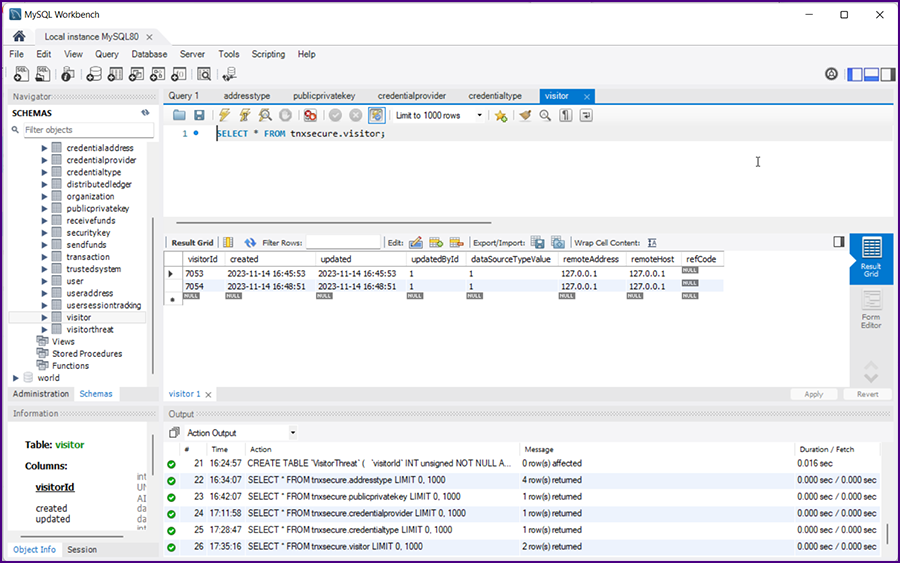Viewport: 900px width, 563px height.
Task: Open a new SQL tab from main toolbar
Action: point(19,74)
